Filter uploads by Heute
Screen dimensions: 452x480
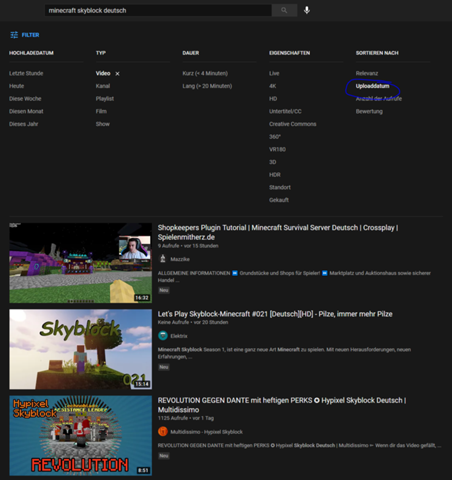(16, 86)
